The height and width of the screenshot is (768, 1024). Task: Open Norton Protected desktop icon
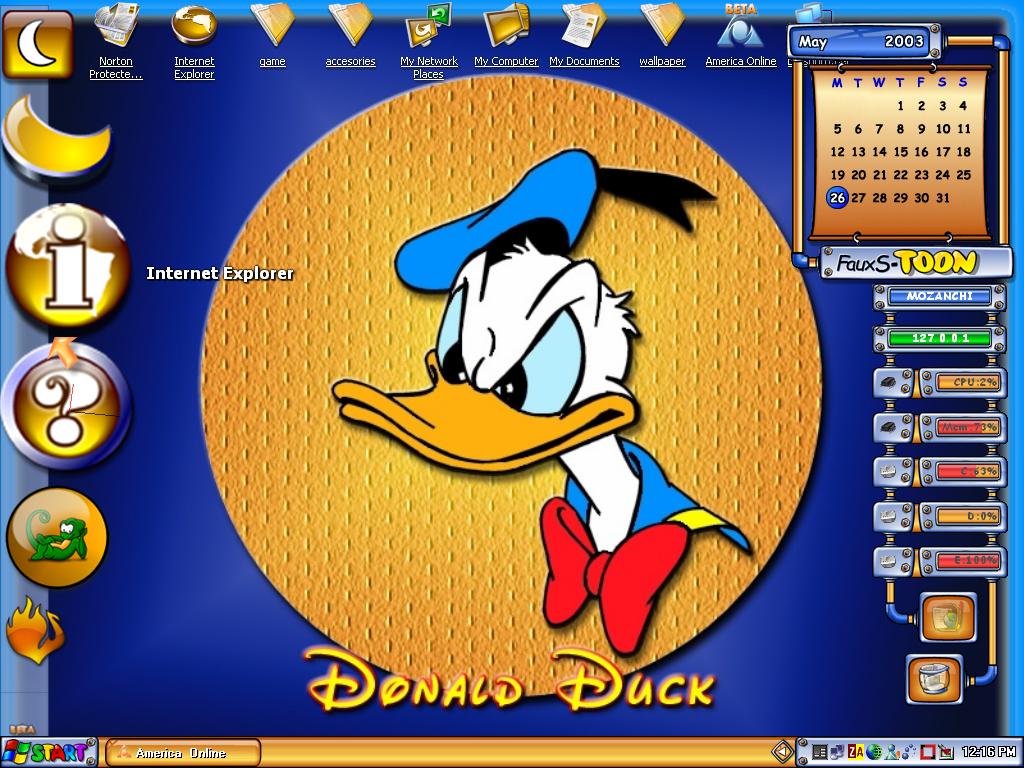point(116,40)
